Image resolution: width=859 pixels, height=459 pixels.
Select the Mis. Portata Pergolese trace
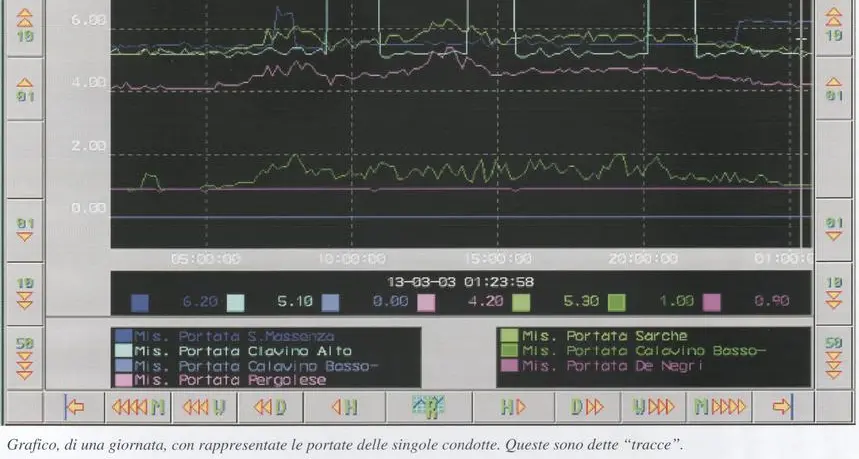click(x=221, y=380)
